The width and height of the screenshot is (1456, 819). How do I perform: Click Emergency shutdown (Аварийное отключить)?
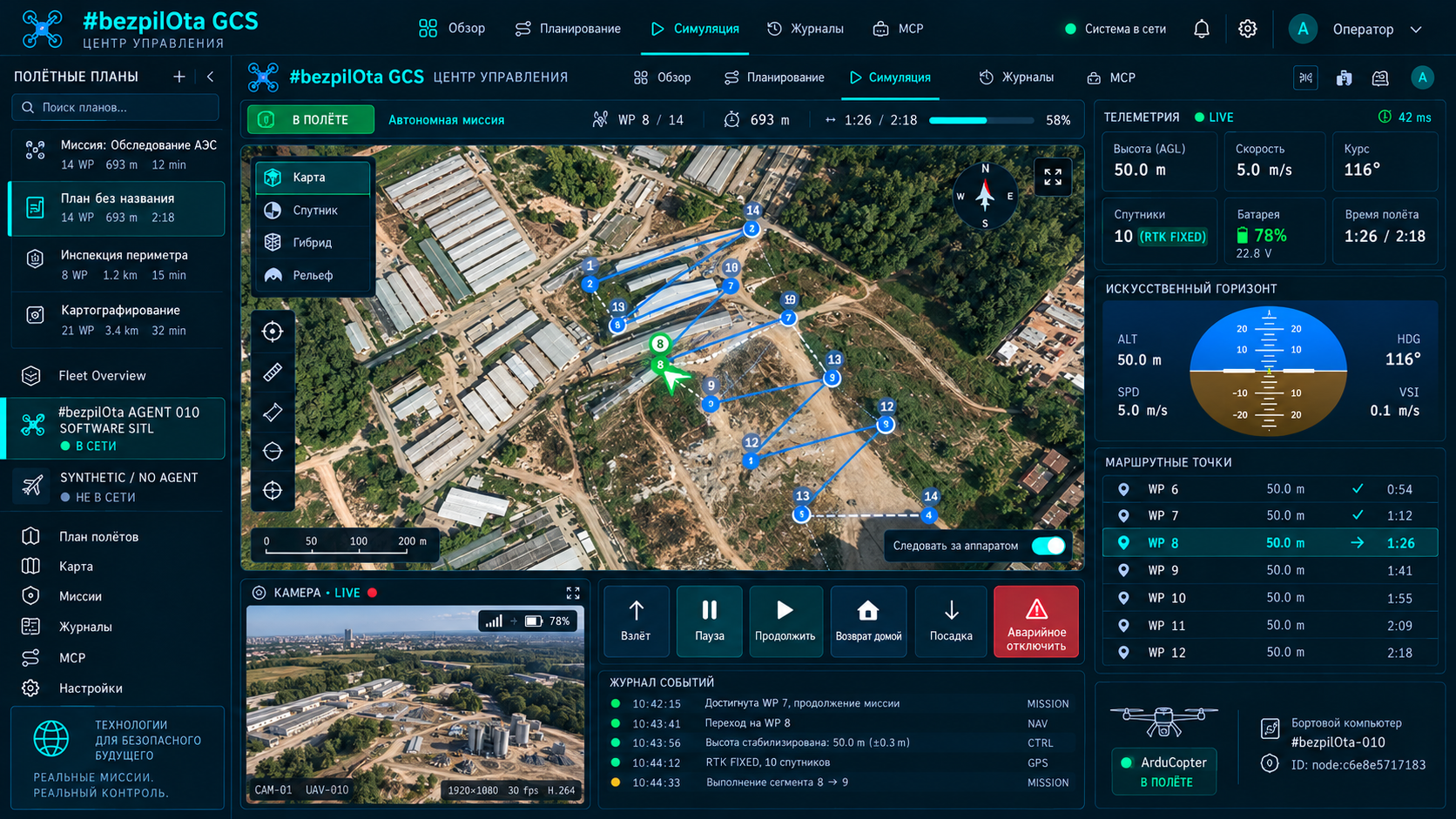(1036, 621)
